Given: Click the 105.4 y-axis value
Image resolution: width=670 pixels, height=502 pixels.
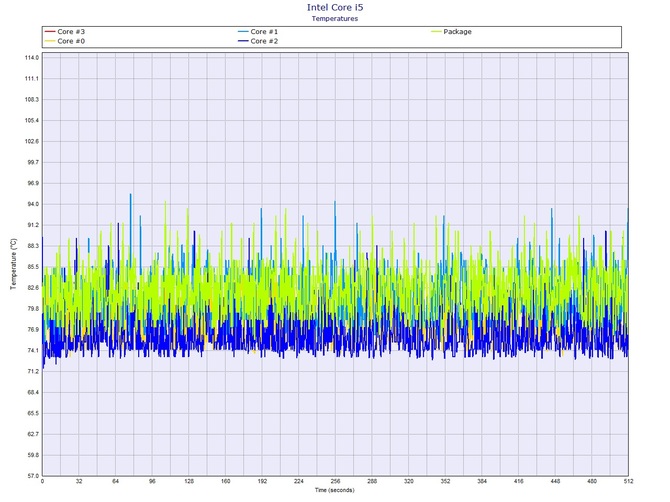Looking at the screenshot, I should (x=33, y=120).
